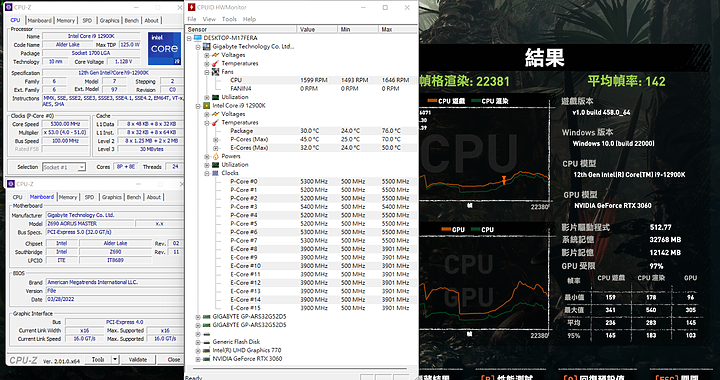Click the Validate button in CPU-Z
Screen dimensions: 720x380
(x=138, y=359)
